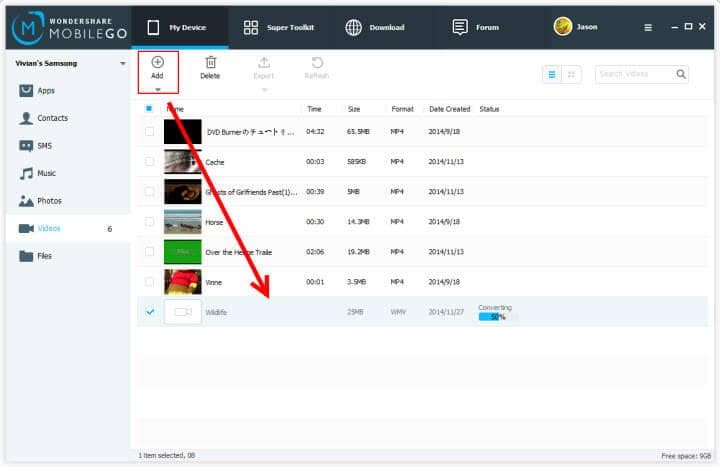The image size is (720, 467).
Task: Click the Wildlife converting progress bar
Action: pos(498,316)
